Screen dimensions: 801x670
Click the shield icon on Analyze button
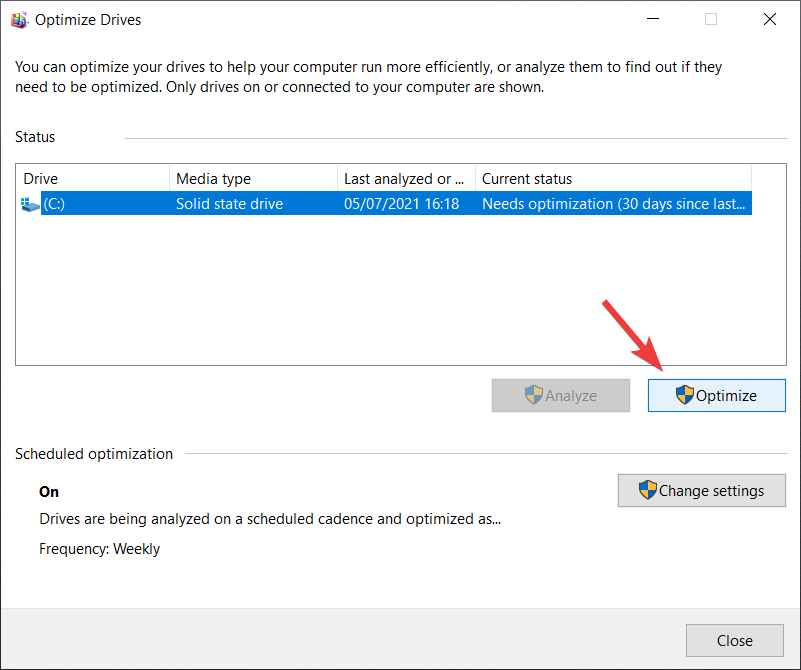[x=534, y=395]
